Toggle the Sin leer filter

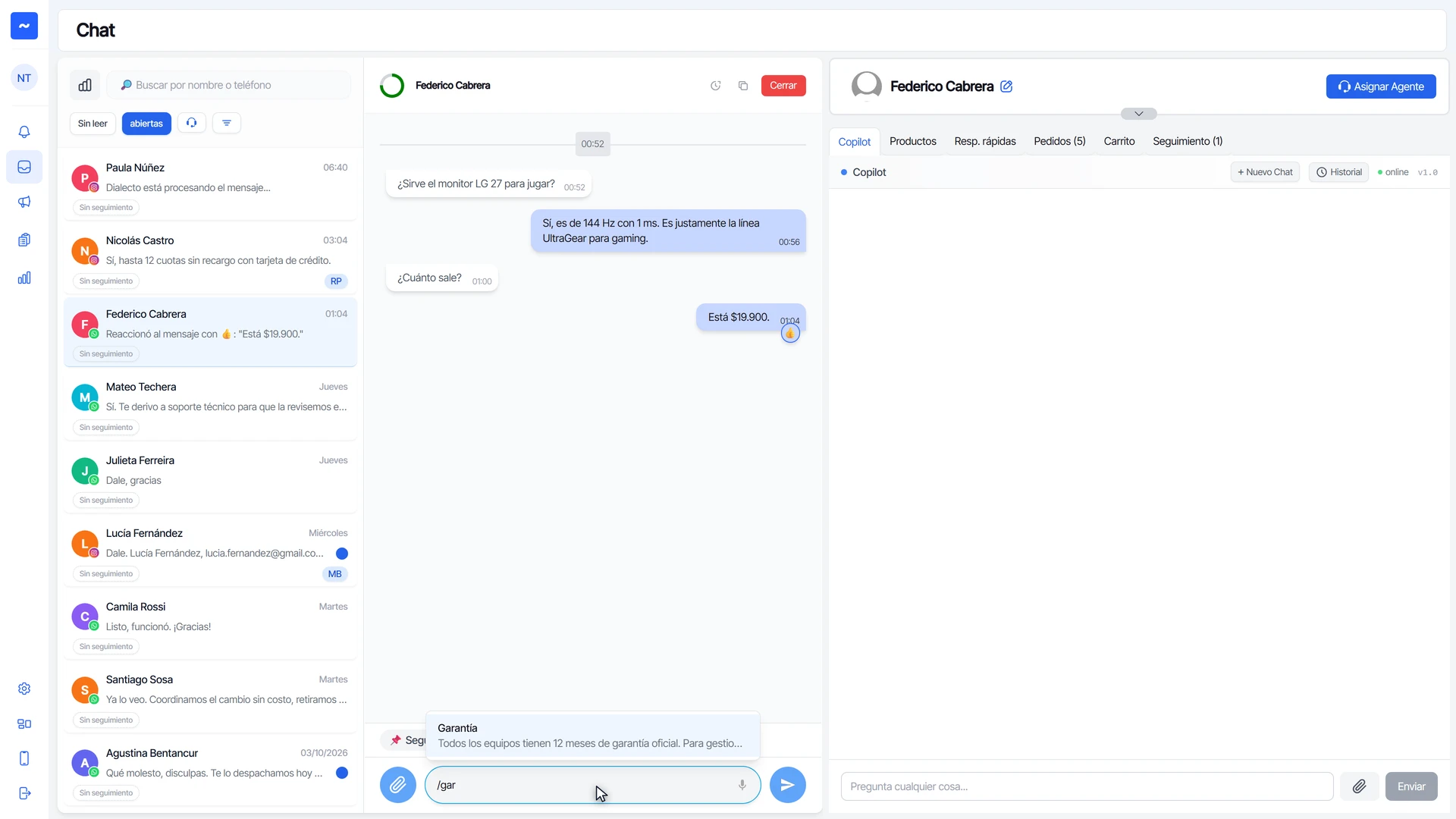pos(93,124)
